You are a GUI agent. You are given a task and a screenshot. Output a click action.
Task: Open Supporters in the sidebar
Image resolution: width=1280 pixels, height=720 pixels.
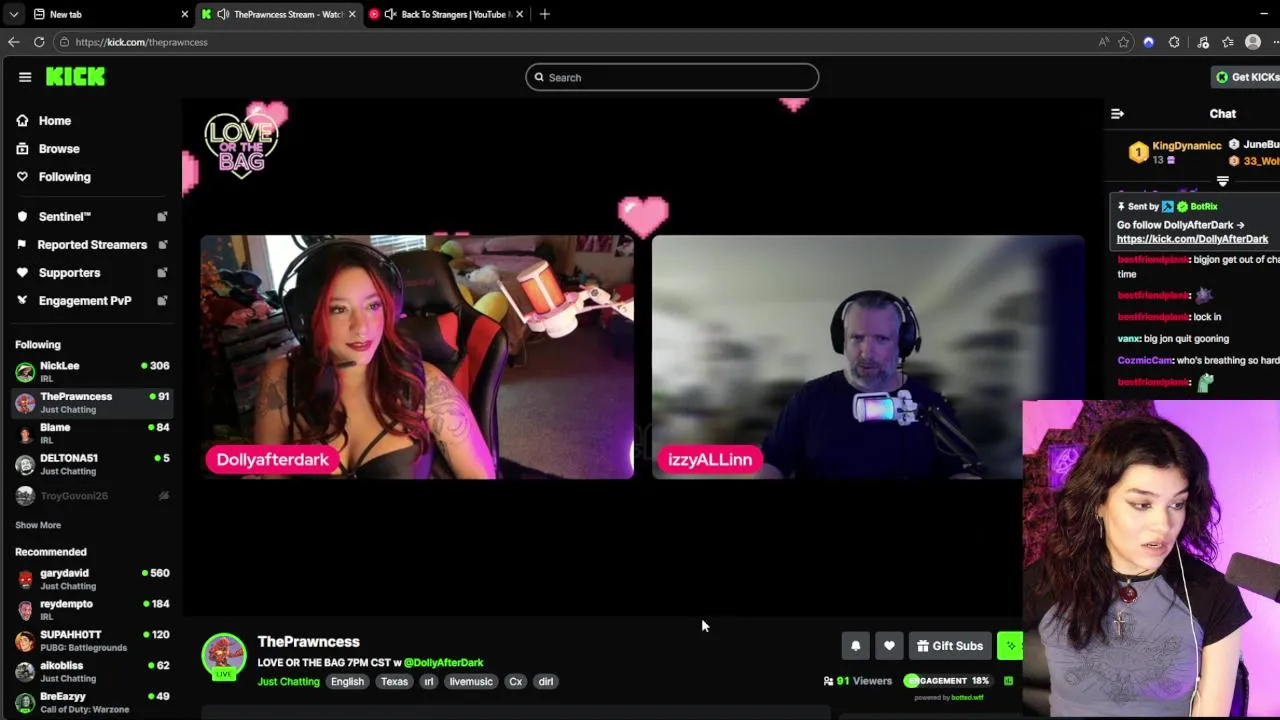point(69,273)
